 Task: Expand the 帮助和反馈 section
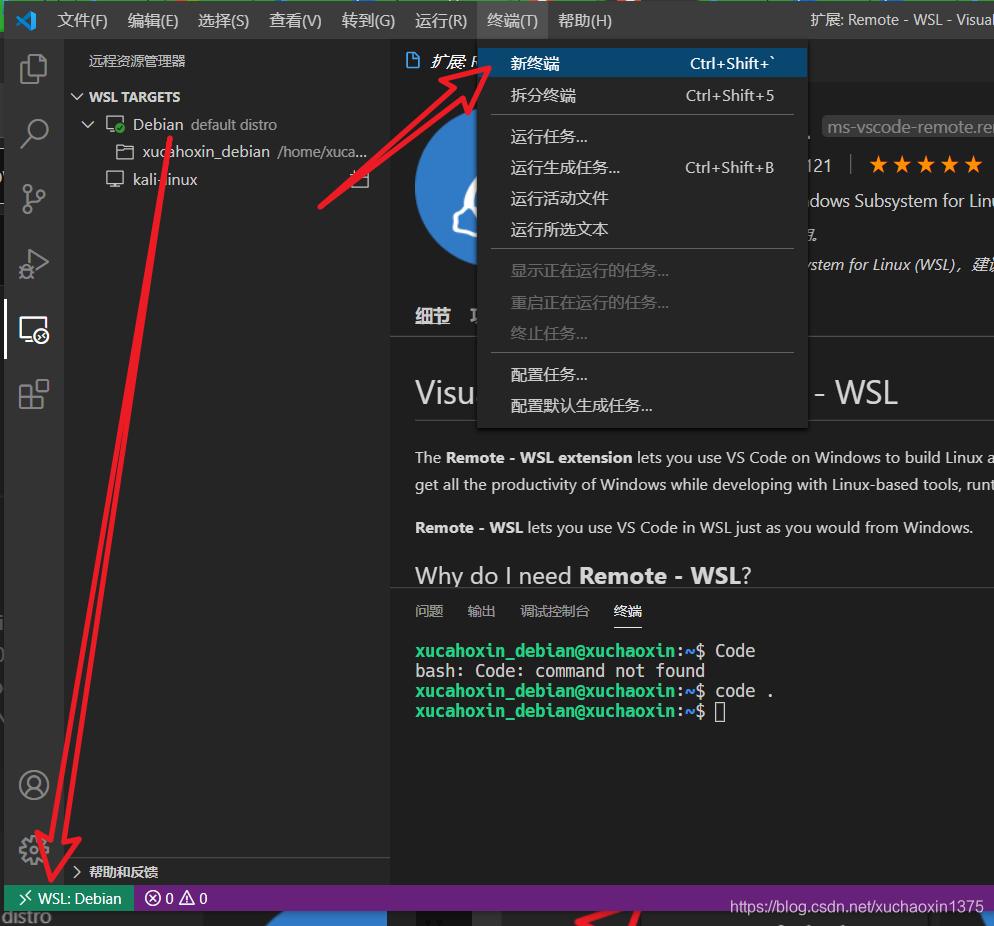77,872
